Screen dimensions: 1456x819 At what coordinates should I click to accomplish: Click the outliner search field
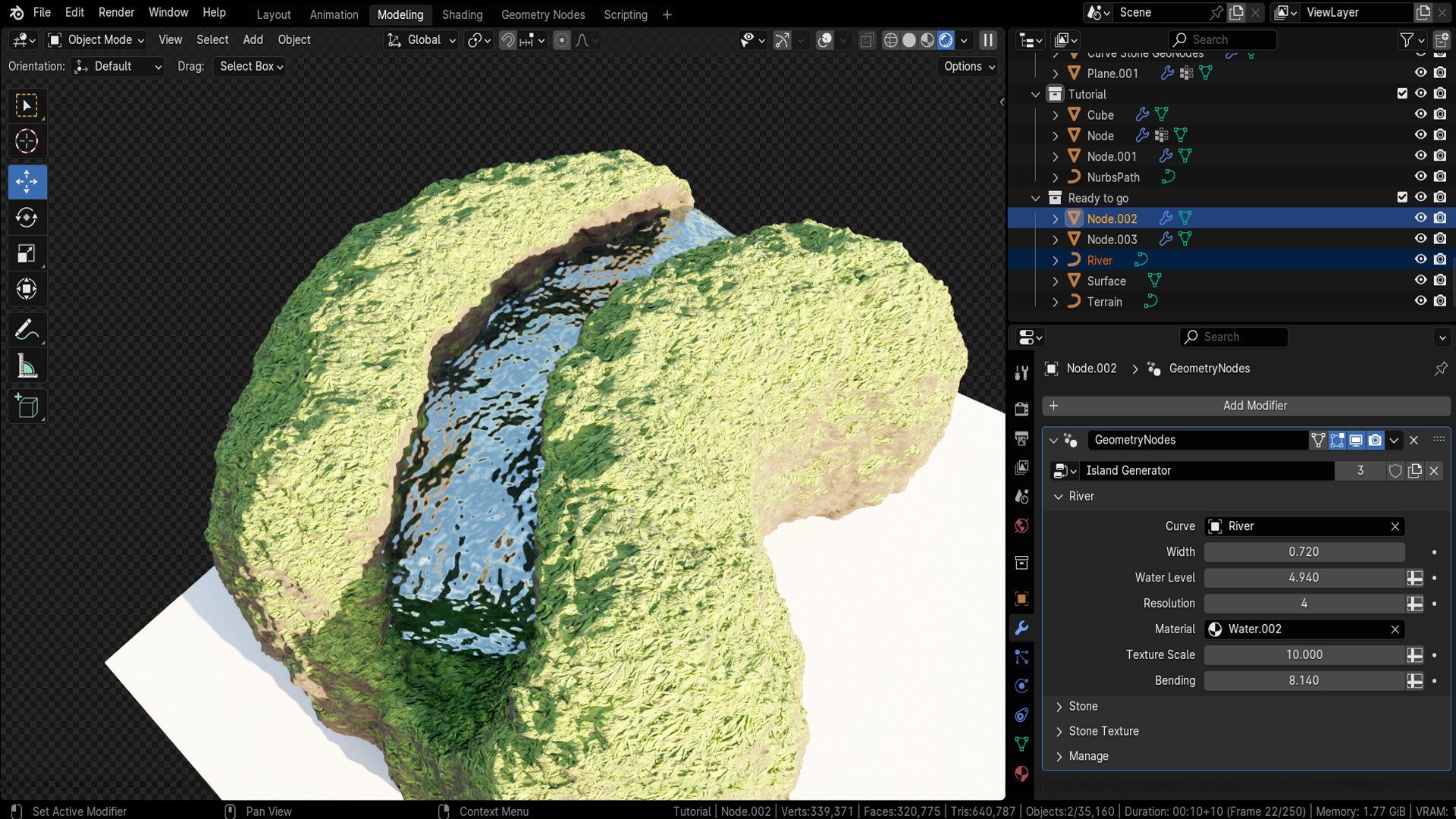(1221, 39)
